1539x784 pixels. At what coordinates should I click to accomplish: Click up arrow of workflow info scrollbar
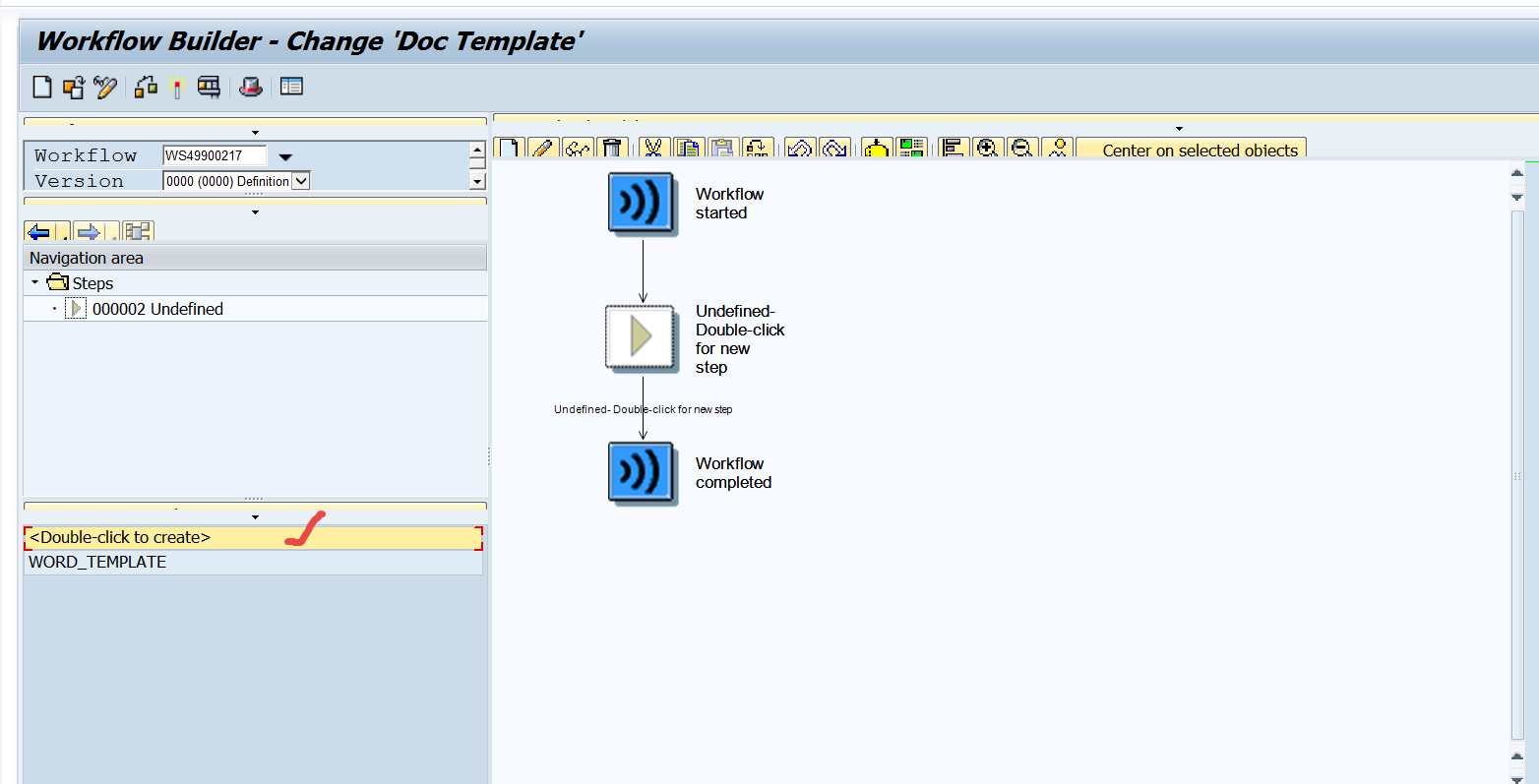click(477, 150)
